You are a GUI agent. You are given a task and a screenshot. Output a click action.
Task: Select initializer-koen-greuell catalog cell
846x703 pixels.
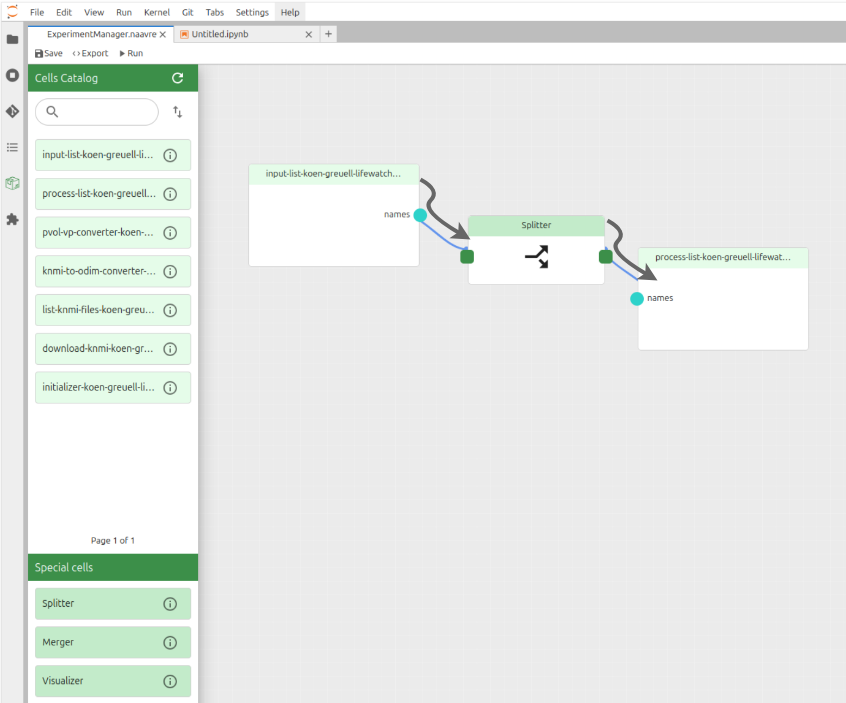click(113, 388)
